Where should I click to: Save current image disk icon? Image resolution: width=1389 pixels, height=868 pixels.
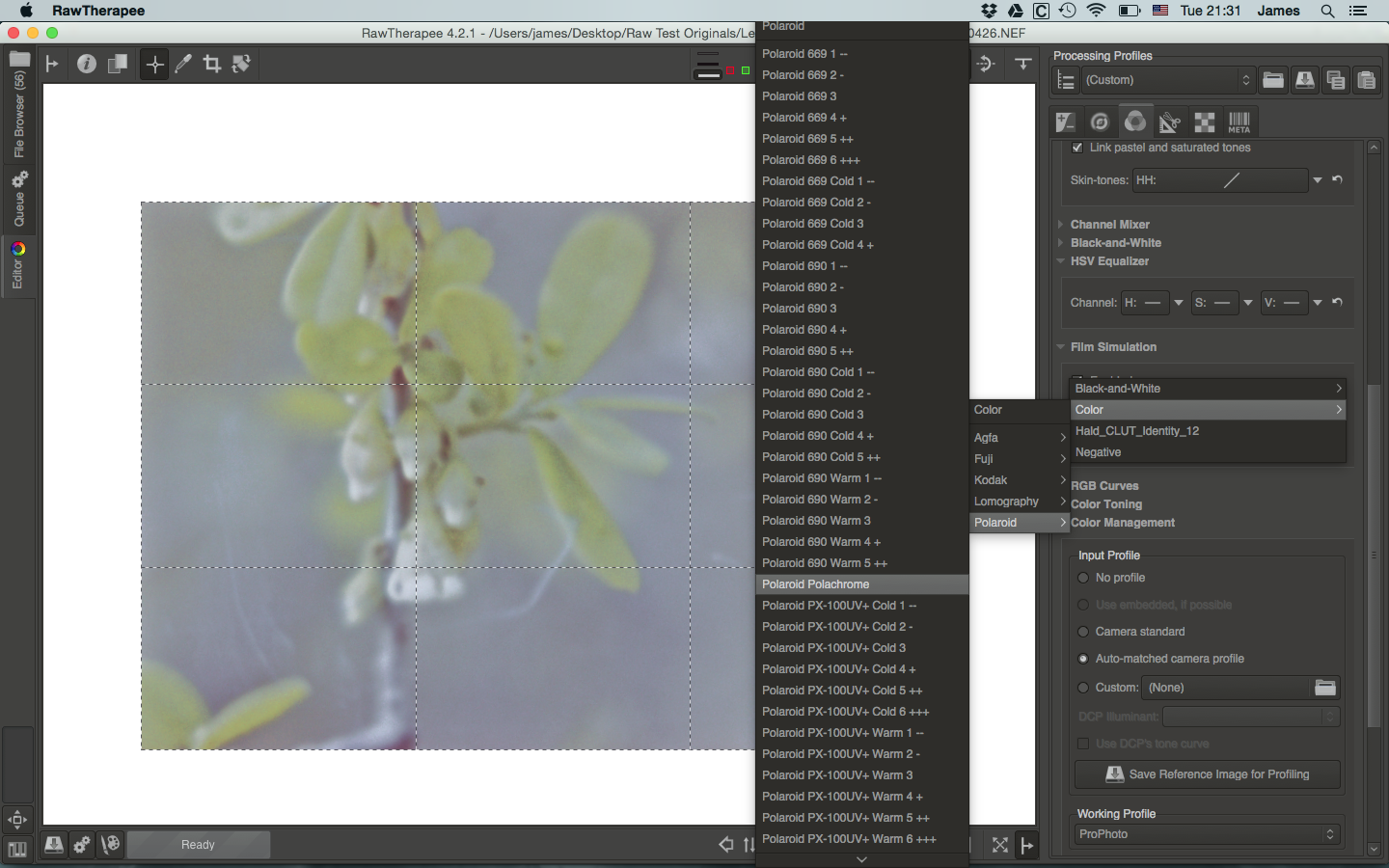click(54, 845)
